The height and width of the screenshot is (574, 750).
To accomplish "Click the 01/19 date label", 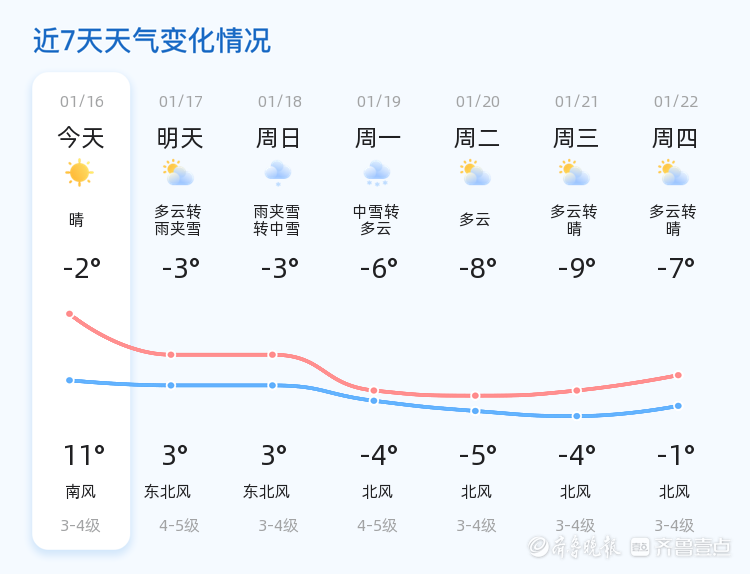I will [379, 102].
